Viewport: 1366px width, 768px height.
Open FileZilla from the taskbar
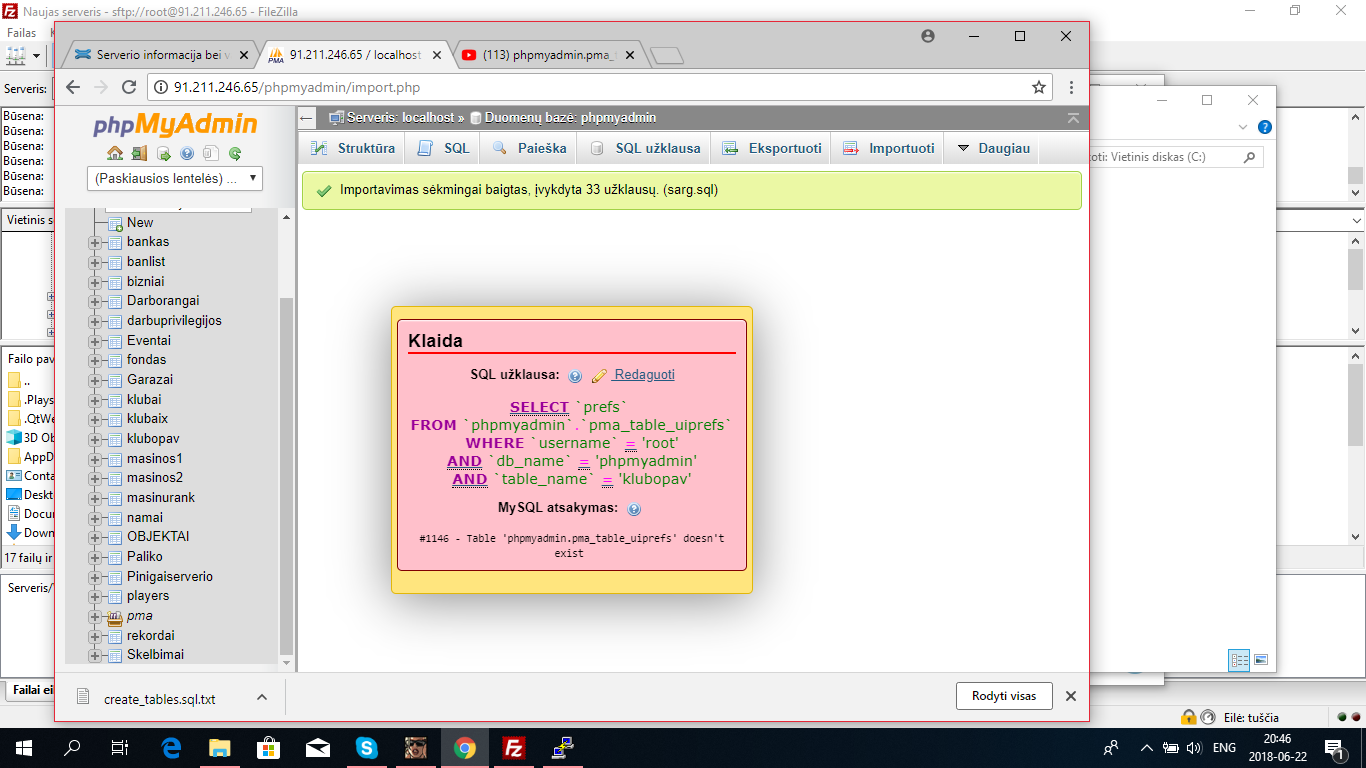[514, 747]
